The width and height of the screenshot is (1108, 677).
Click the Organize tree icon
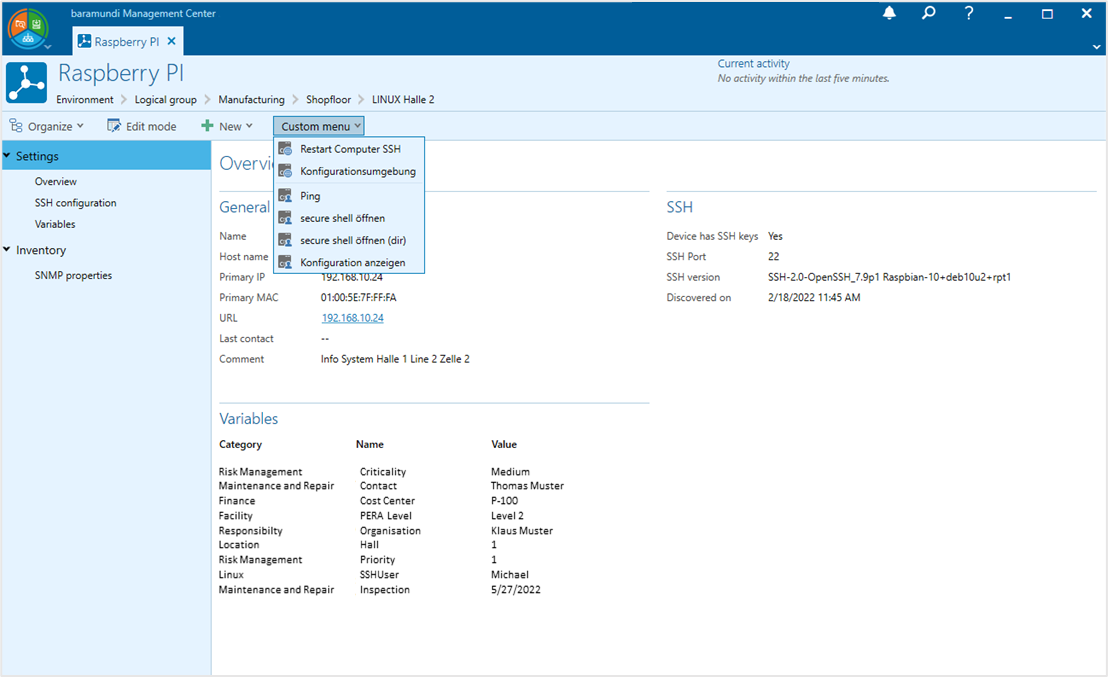pyautogui.click(x=16, y=126)
